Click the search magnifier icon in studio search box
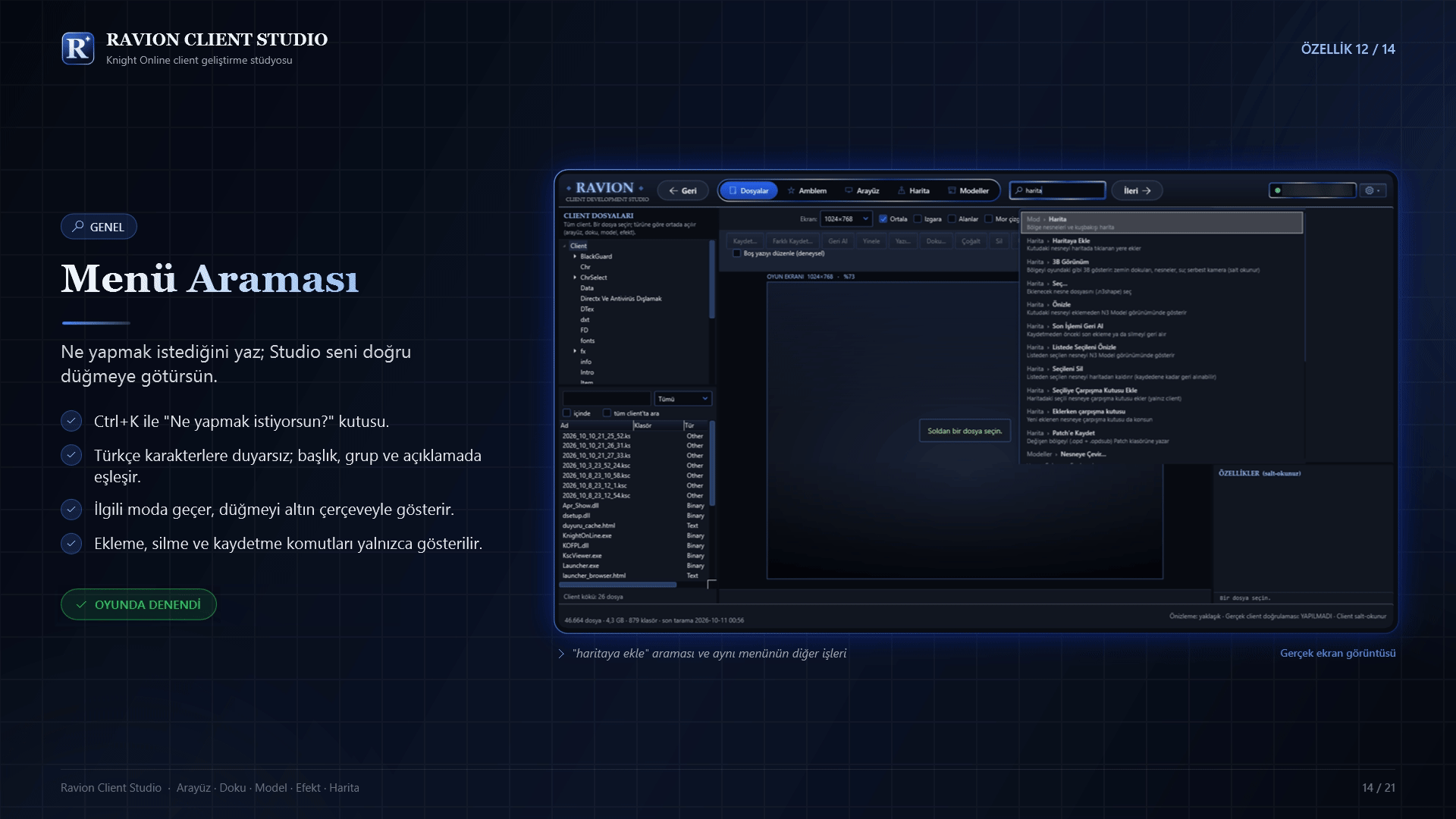Image resolution: width=1456 pixels, height=819 pixels. (1018, 190)
